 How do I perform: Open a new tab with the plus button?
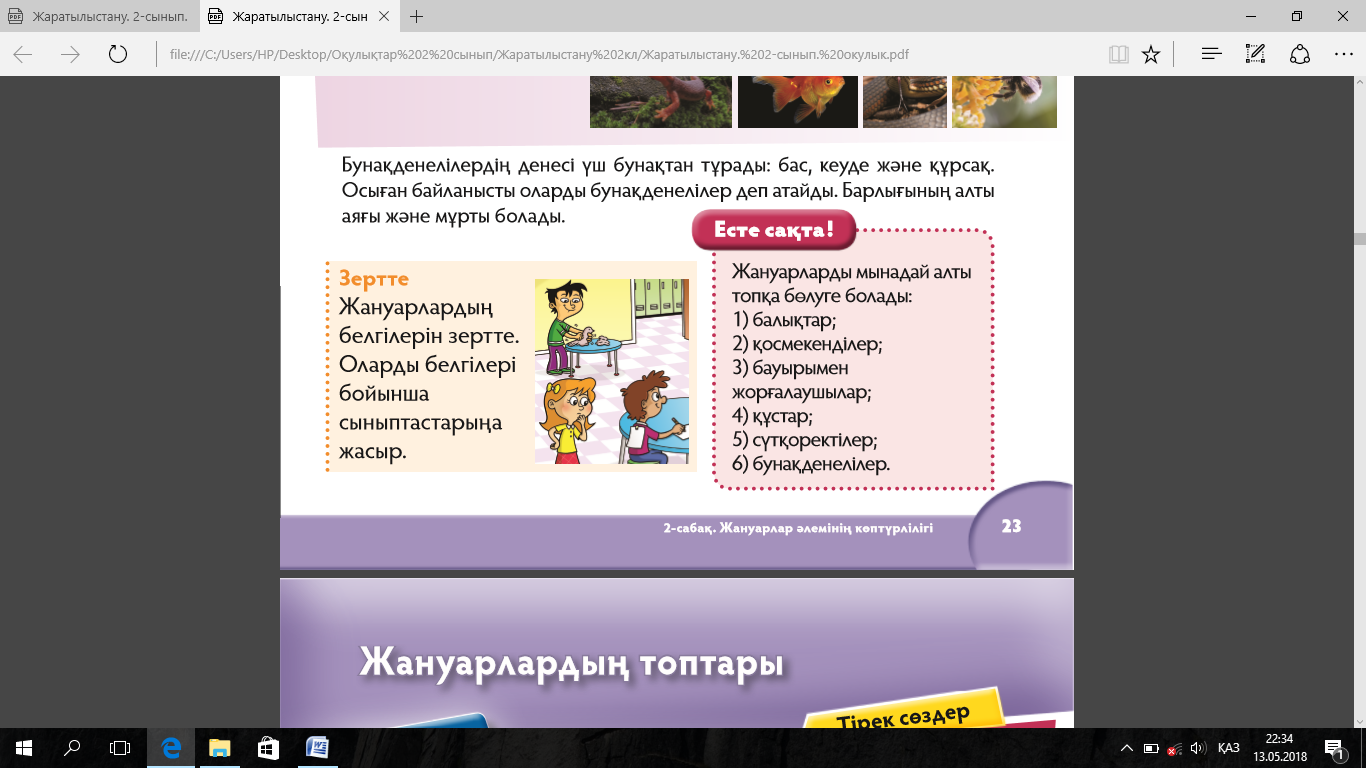[x=417, y=16]
